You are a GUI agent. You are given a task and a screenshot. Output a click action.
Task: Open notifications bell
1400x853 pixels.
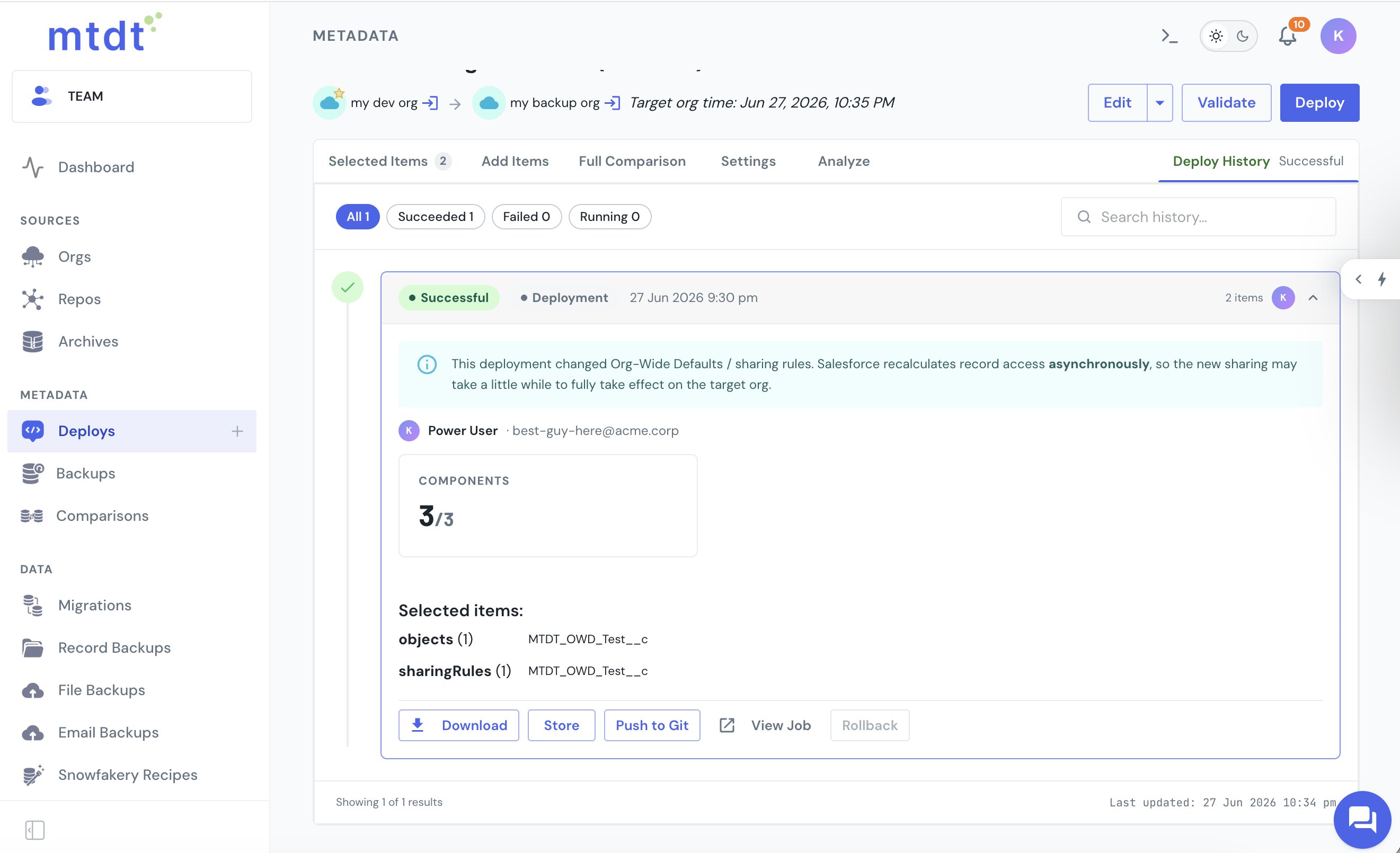1288,37
